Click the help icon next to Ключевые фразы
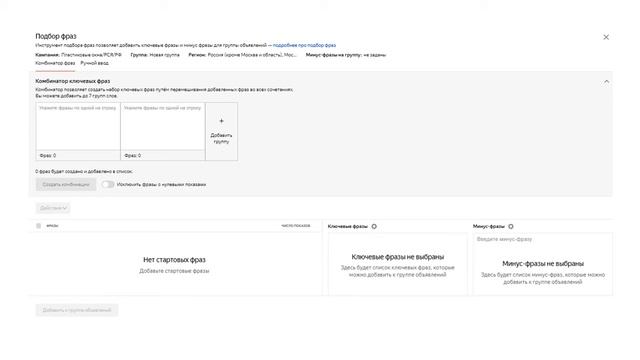Screen dimensions: 640x360 coord(374,226)
